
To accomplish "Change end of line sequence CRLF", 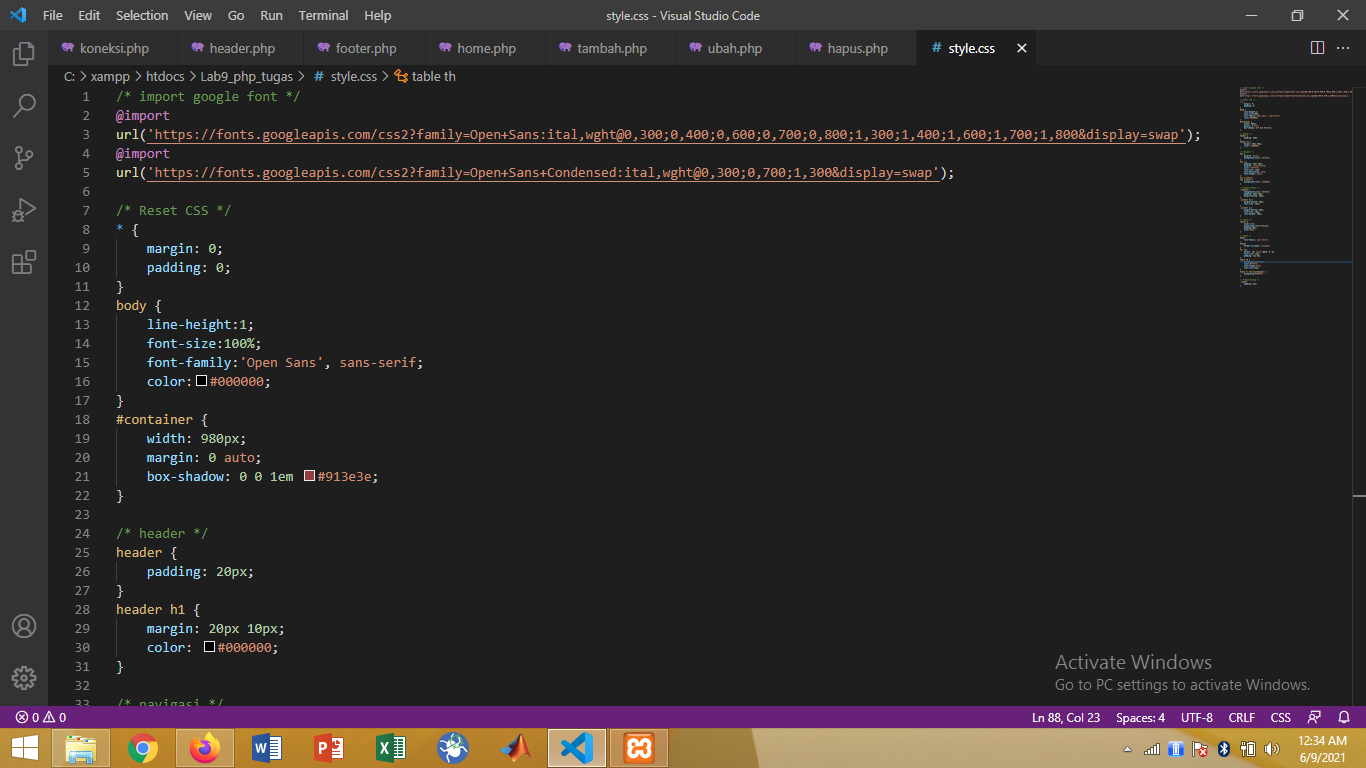I will (x=1241, y=717).
